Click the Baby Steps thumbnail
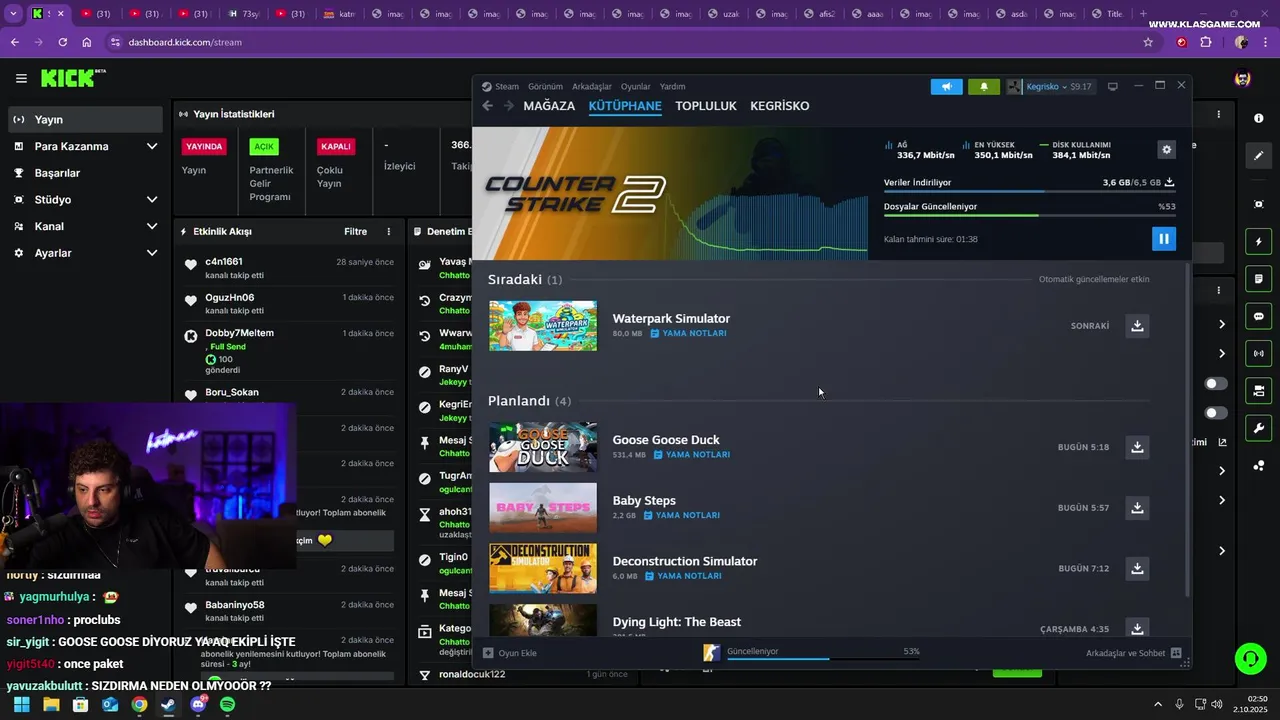This screenshot has width=1280, height=720. 543,508
